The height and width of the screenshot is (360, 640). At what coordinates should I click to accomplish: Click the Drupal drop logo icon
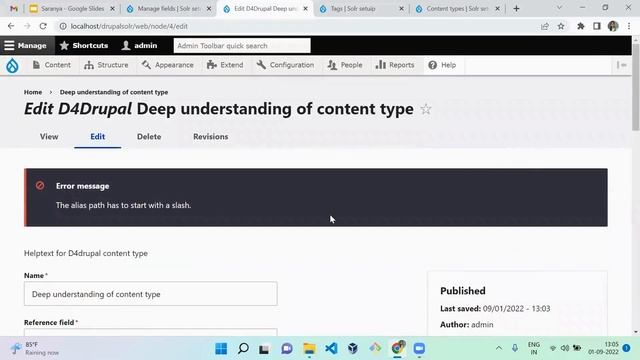pos(12,65)
